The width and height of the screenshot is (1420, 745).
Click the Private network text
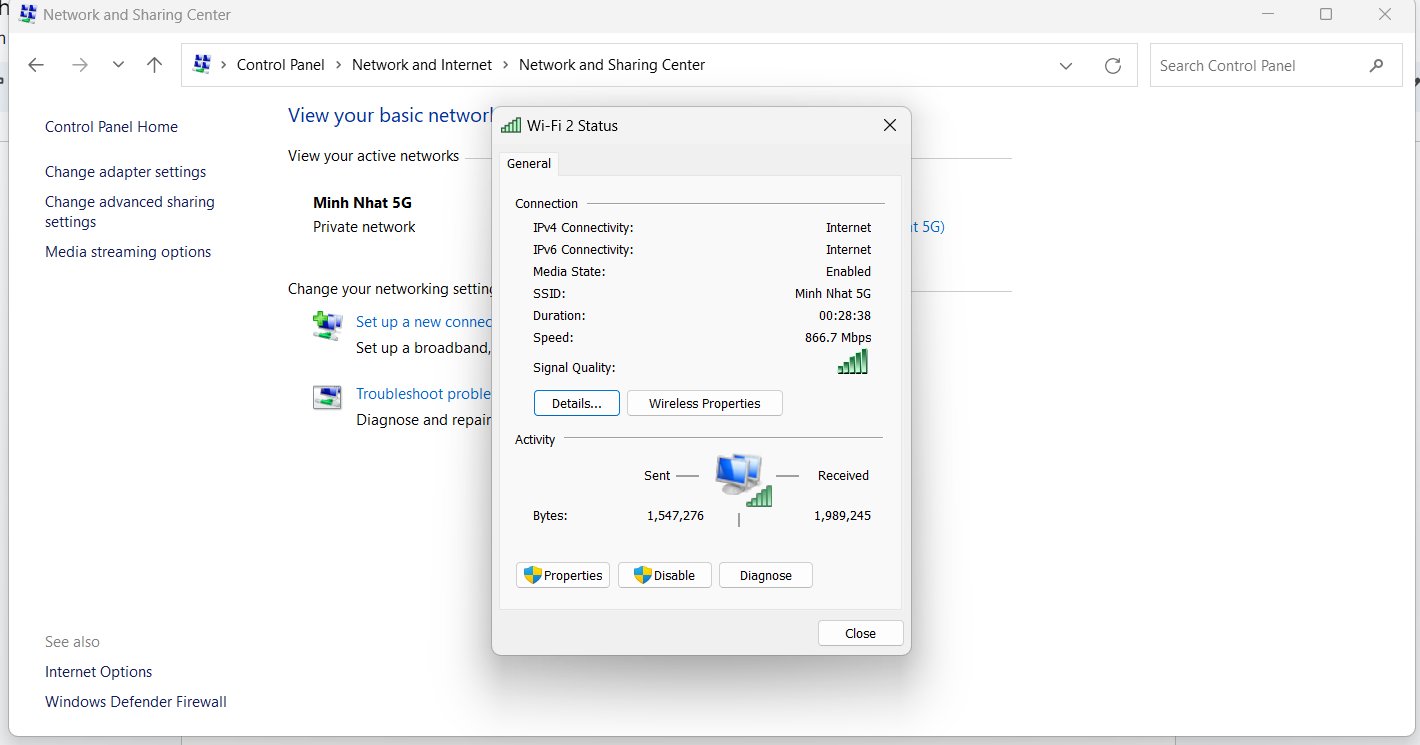pos(364,227)
